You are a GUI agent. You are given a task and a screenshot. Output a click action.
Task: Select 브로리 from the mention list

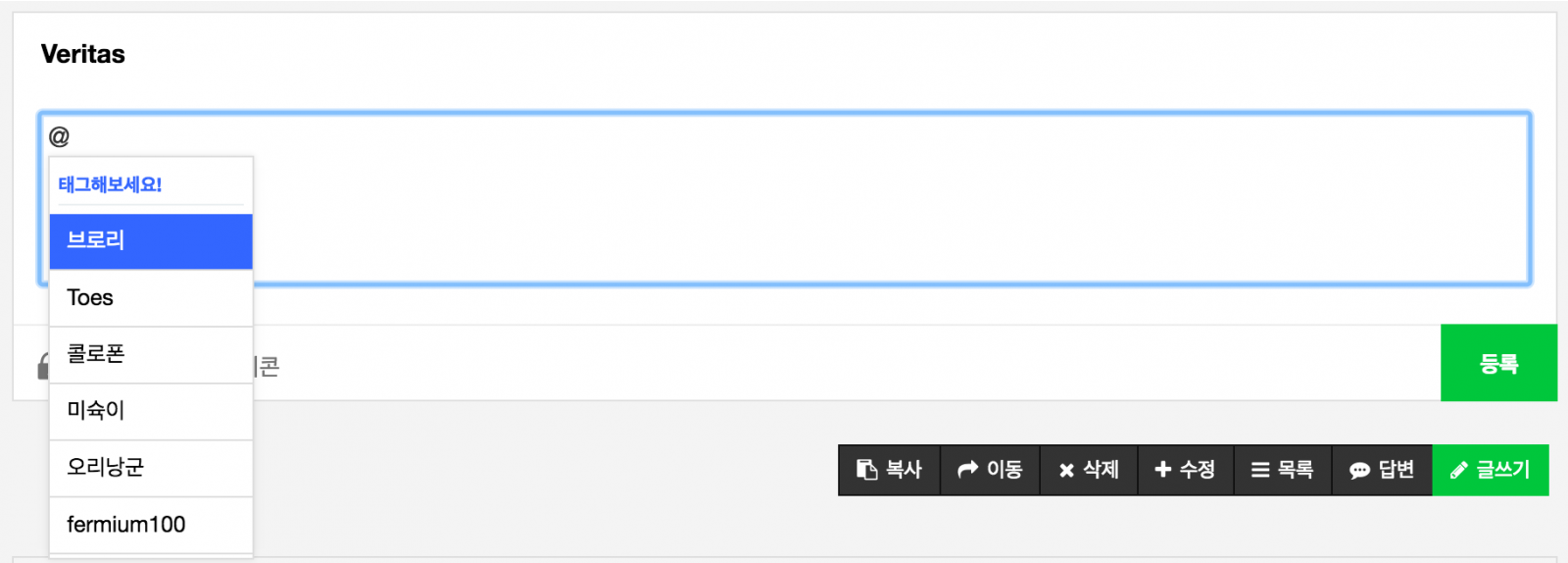click(x=151, y=241)
